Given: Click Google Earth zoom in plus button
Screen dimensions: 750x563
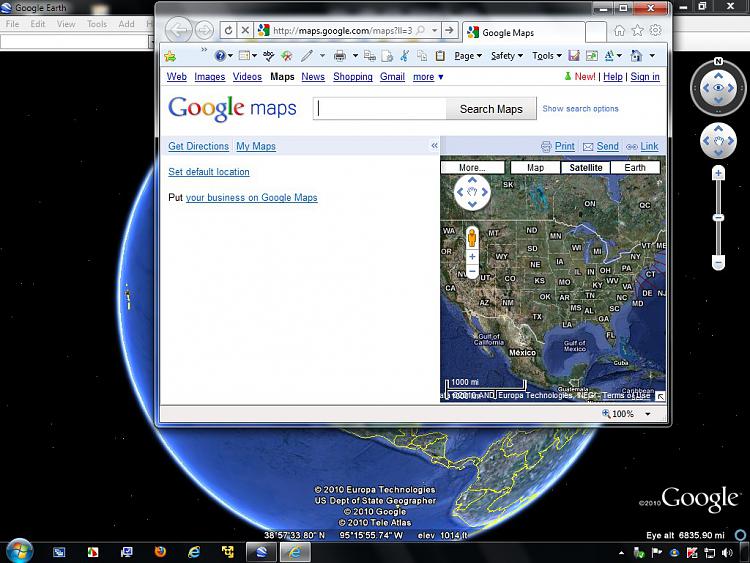Looking at the screenshot, I should (x=718, y=173).
